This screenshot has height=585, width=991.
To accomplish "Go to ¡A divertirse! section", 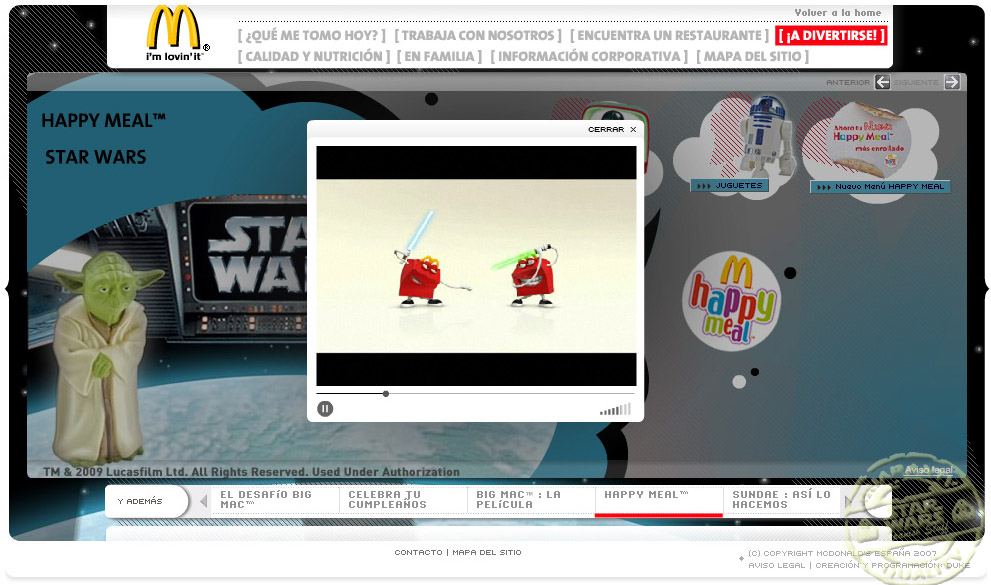I will (831, 36).
